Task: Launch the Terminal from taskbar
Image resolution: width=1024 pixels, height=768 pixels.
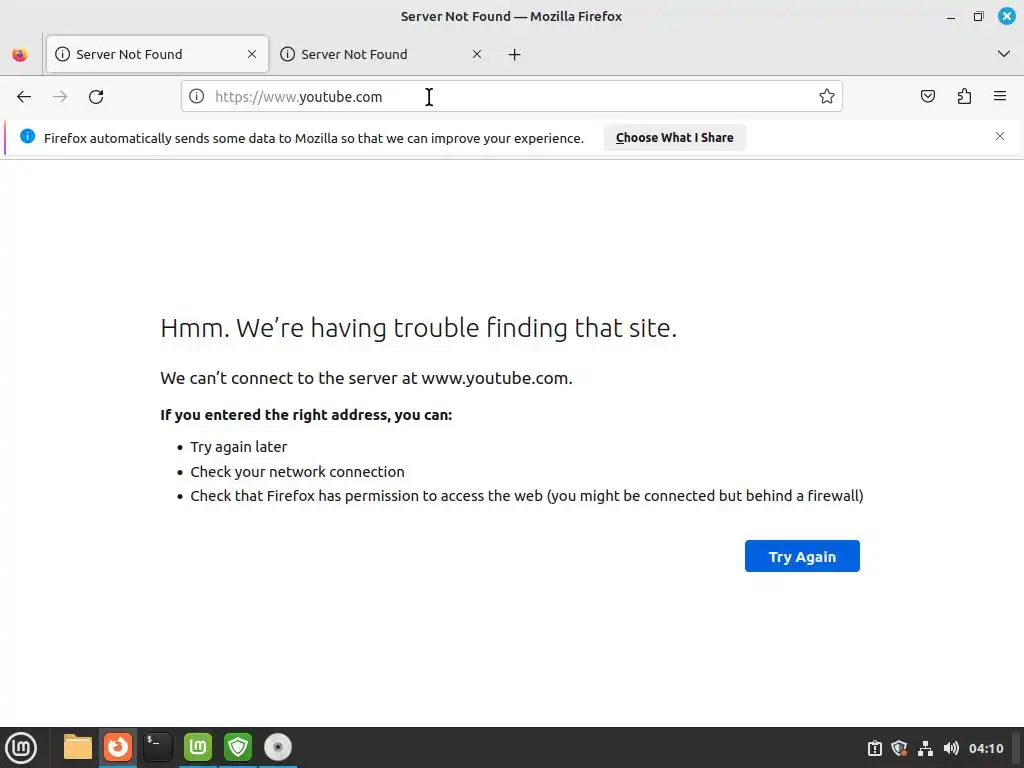Action: coord(158,747)
